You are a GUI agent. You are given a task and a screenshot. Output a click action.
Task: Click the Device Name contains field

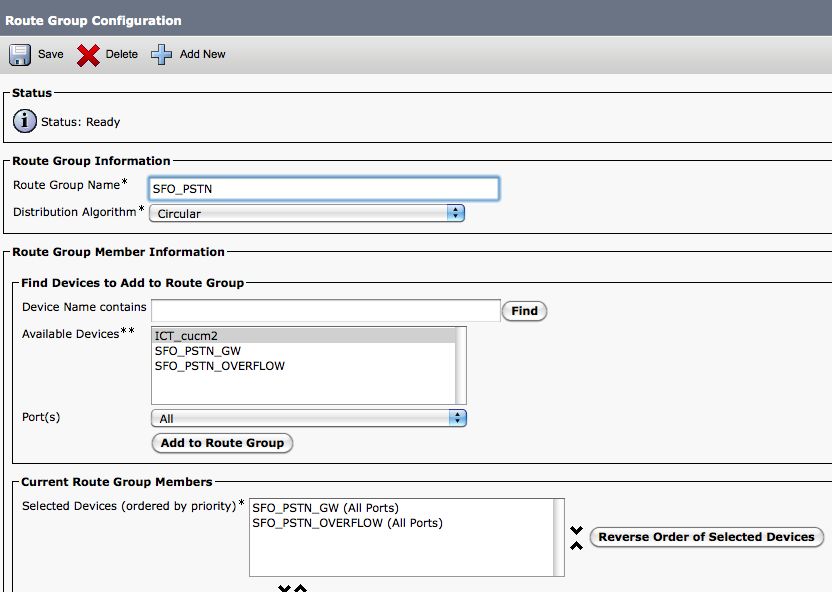pyautogui.click(x=325, y=310)
